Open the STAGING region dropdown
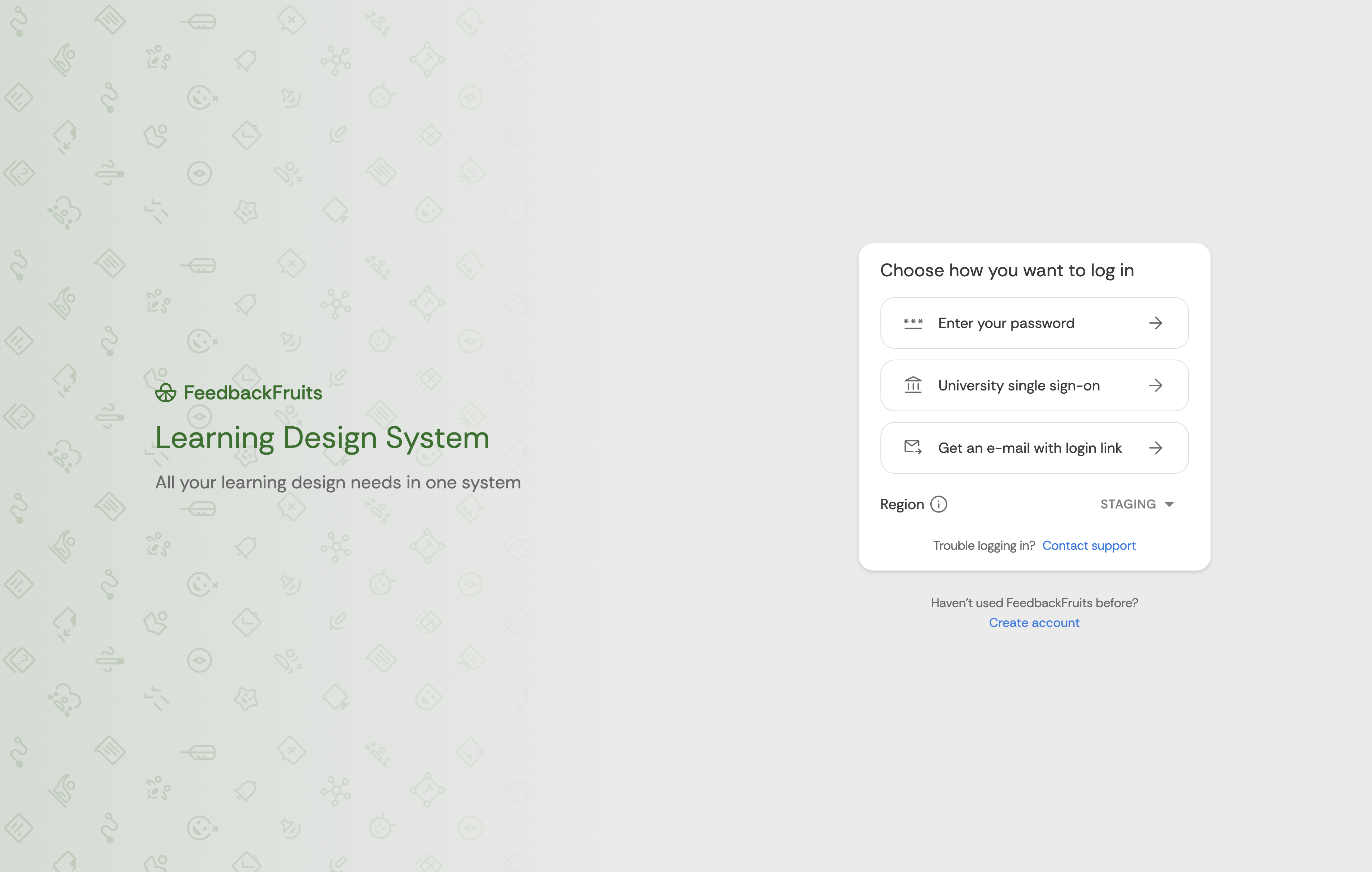The image size is (1372, 872). pyautogui.click(x=1137, y=505)
